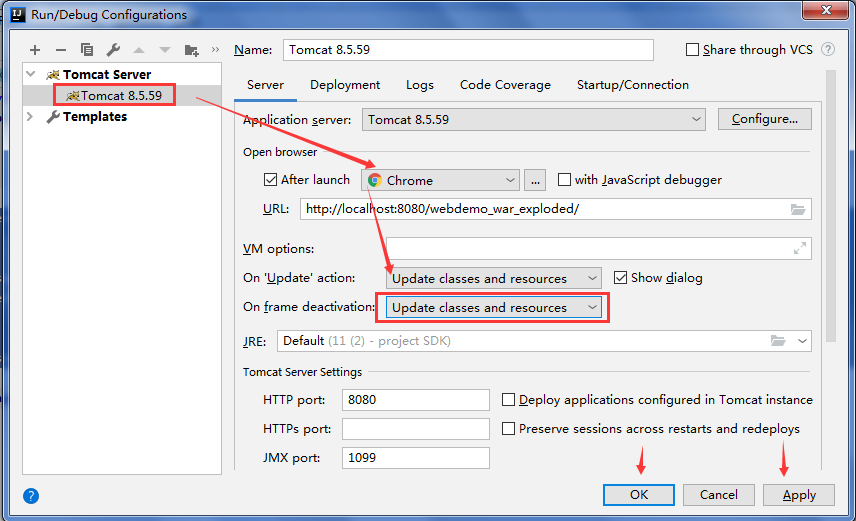Open the Chrome browser dropdown
This screenshot has height=521, width=856.
coord(441,180)
